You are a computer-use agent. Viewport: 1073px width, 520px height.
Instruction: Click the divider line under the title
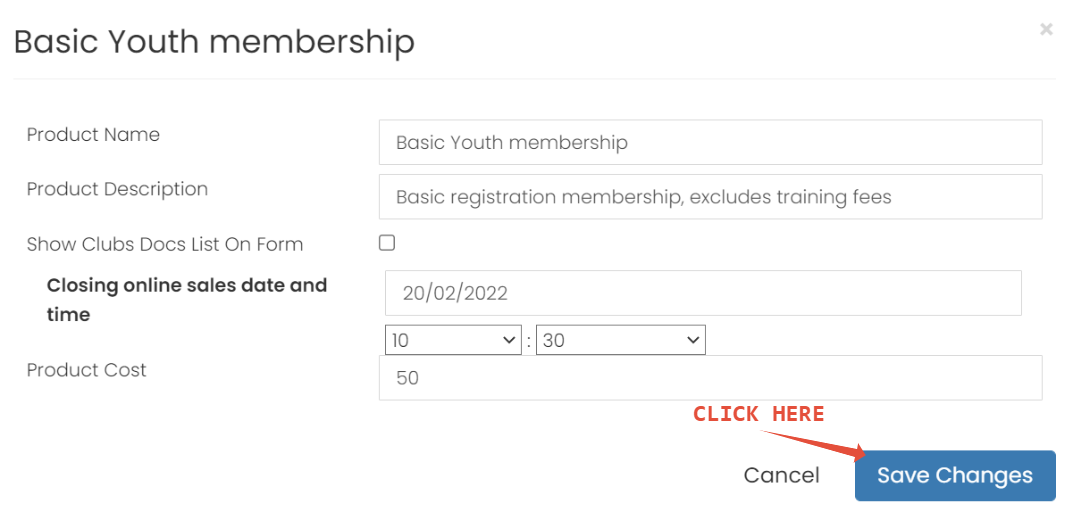click(x=534, y=79)
